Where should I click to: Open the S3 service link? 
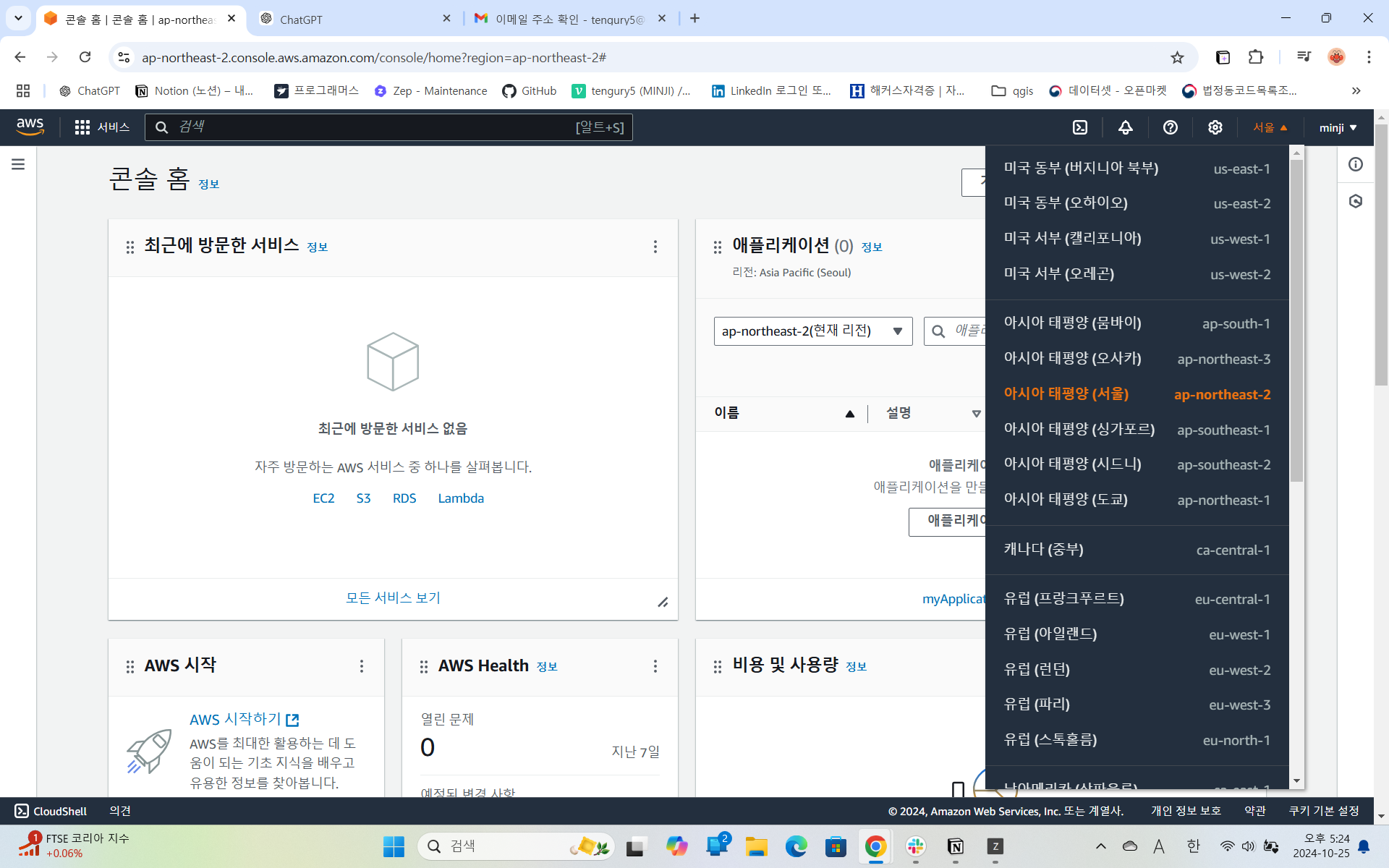coord(363,498)
